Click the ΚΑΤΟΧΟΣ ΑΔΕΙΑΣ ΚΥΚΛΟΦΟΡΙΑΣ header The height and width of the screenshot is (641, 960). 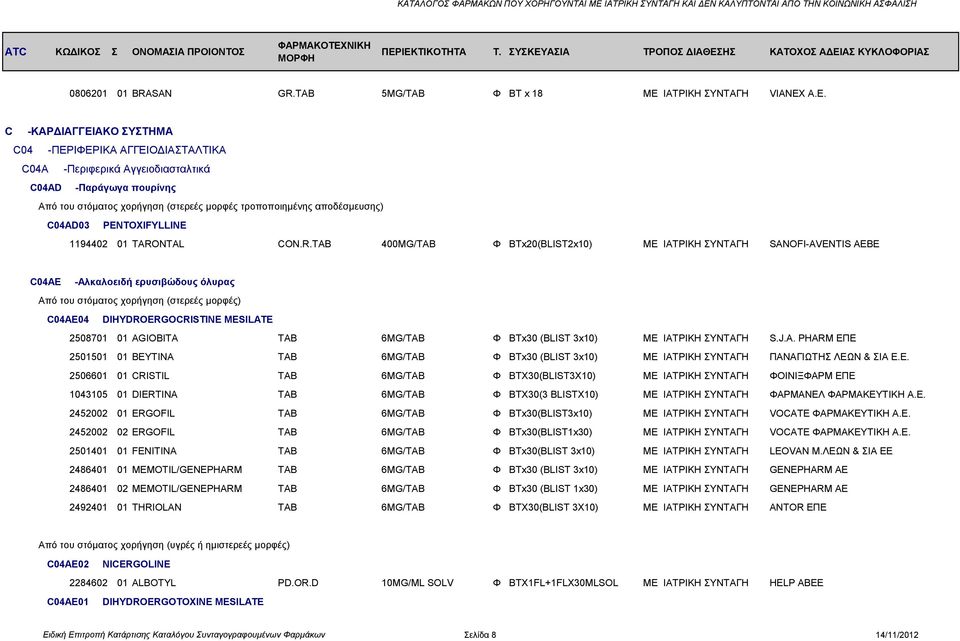(849, 51)
